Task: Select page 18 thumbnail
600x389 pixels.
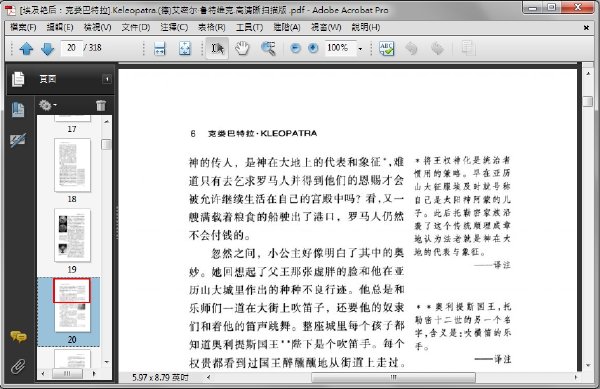Action: (x=72, y=165)
